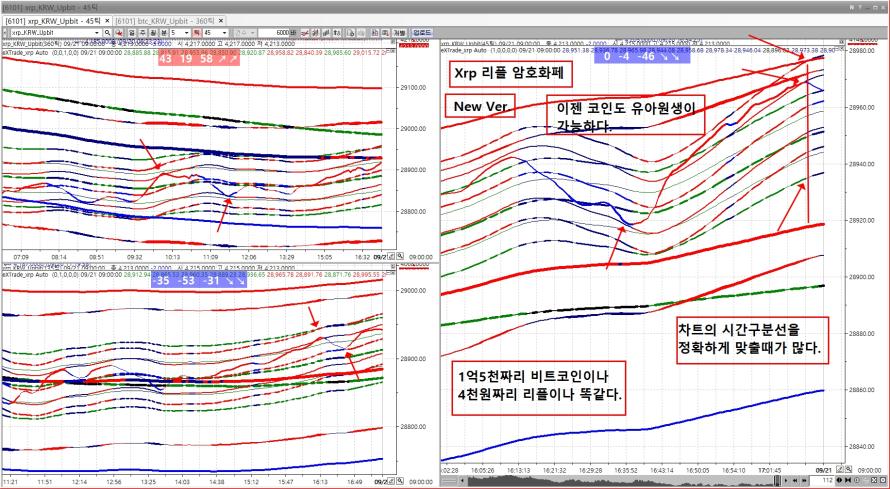
Task: Click the pencil edit icon under the bottom-left chart
Action: 392,480
